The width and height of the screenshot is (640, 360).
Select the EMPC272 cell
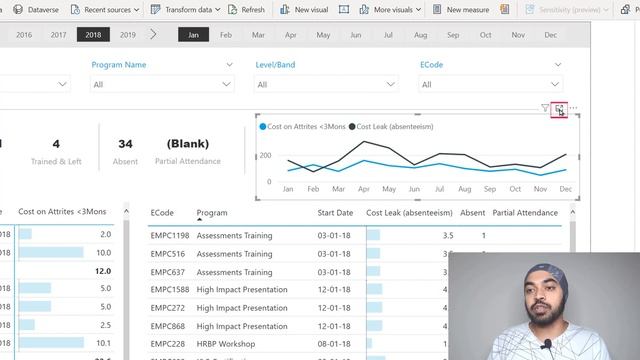pyautogui.click(x=167, y=308)
